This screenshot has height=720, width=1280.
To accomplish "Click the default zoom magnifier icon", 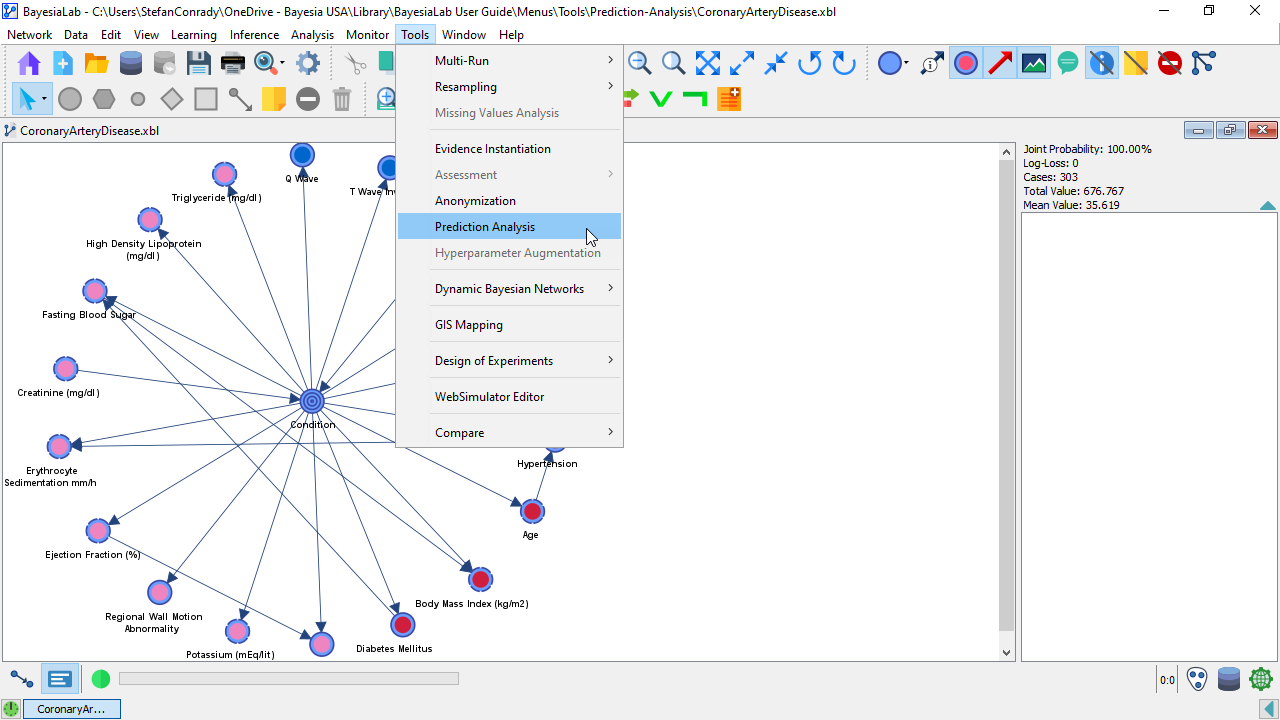I will pyautogui.click(x=674, y=64).
